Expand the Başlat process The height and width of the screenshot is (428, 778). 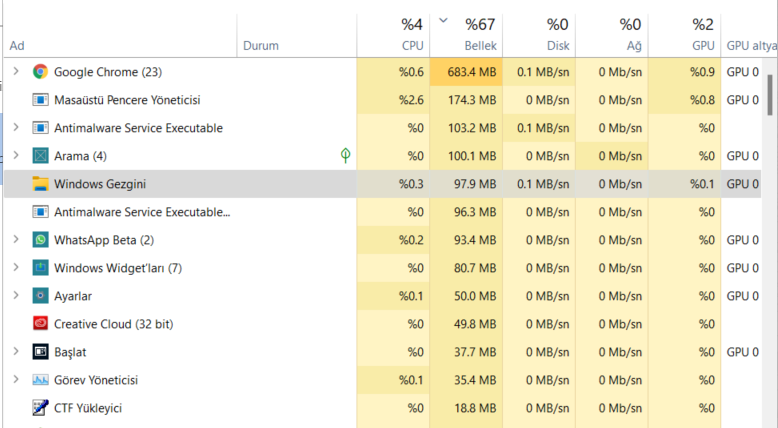[16, 352]
